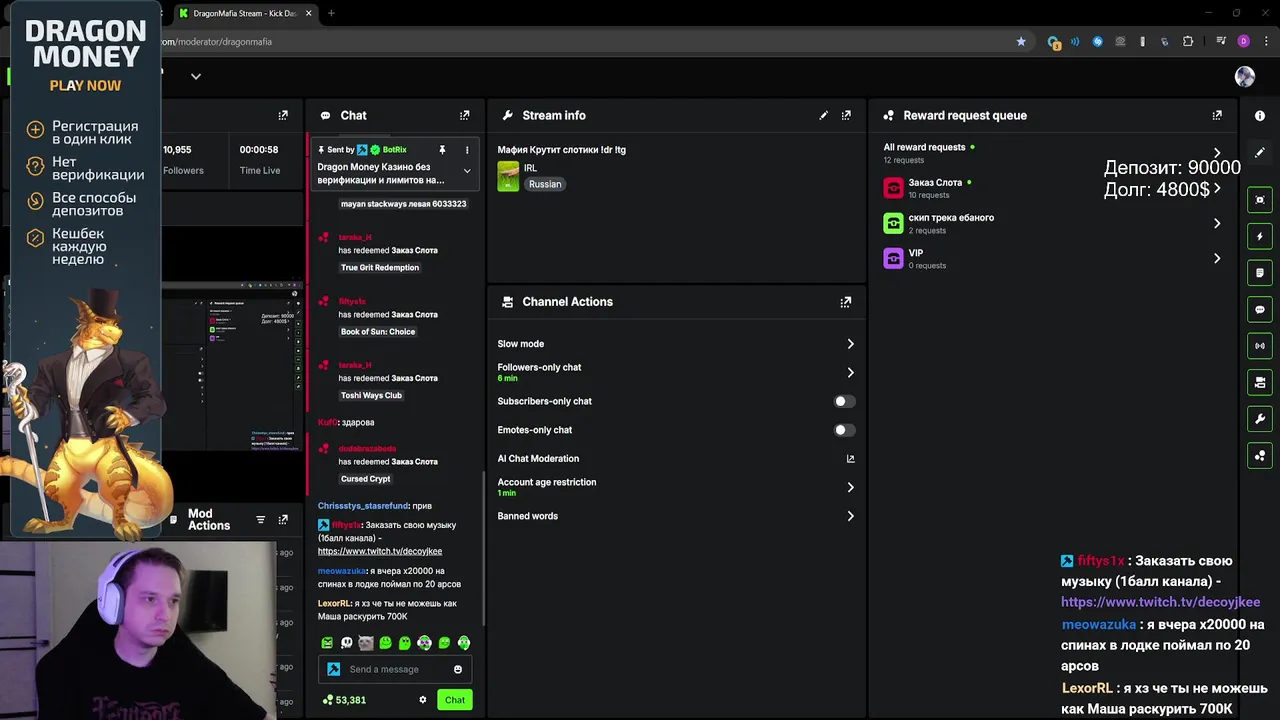Image resolution: width=1280 pixels, height=720 pixels.
Task: Toggle stream preview widget in sidebar
Action: pyautogui.click(x=1260, y=200)
